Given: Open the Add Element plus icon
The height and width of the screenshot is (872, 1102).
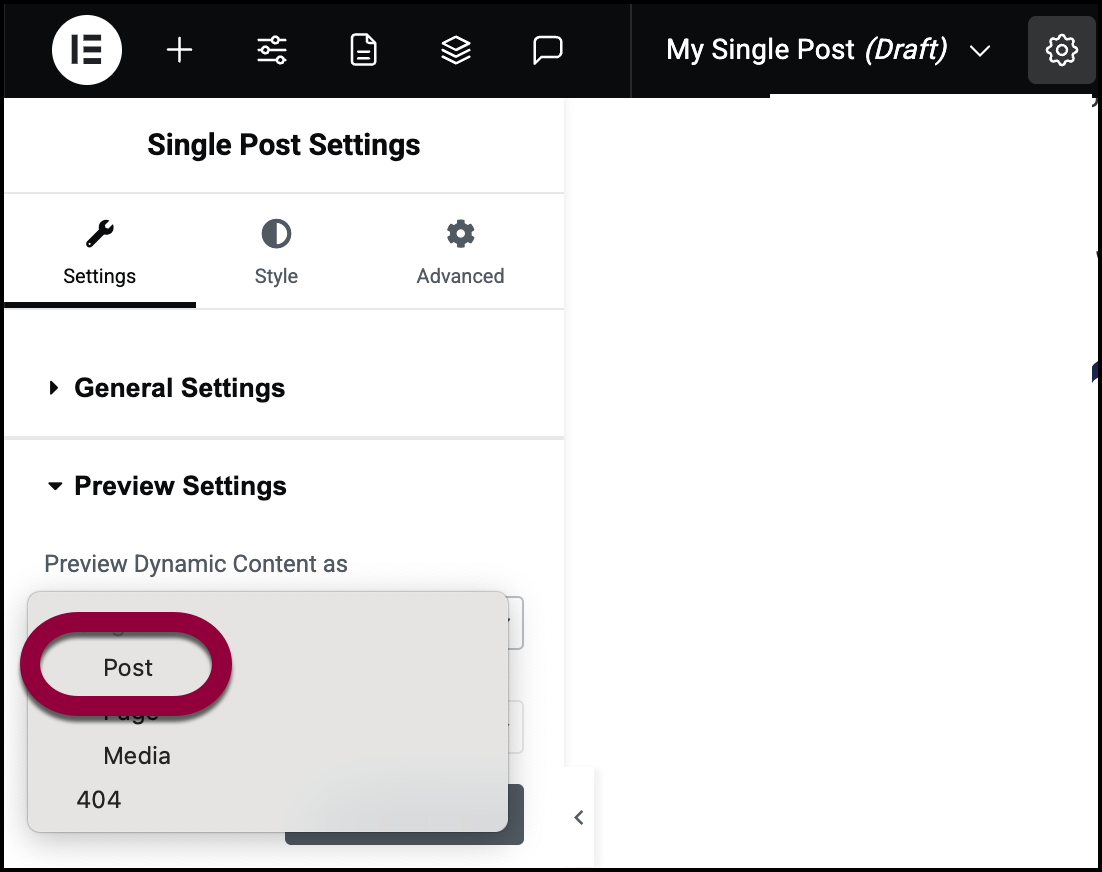Looking at the screenshot, I should 179,50.
